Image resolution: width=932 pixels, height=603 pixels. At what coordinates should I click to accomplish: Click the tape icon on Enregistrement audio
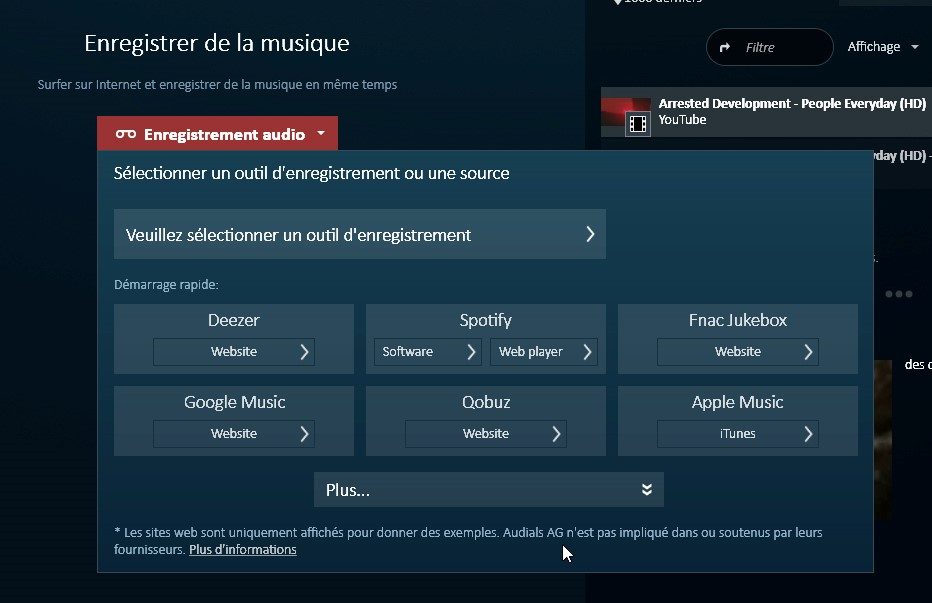(x=126, y=134)
